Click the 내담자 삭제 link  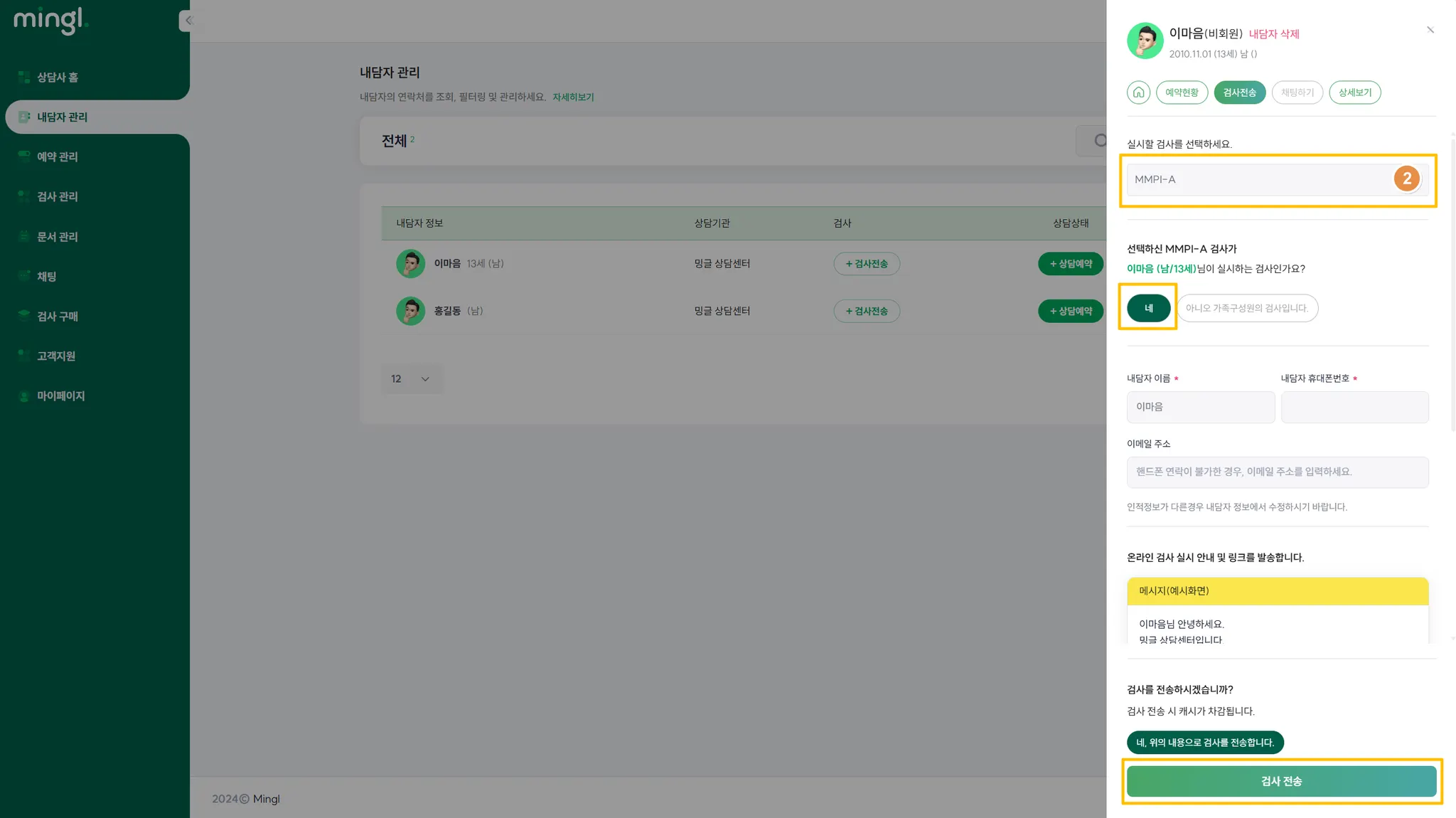point(1273,34)
